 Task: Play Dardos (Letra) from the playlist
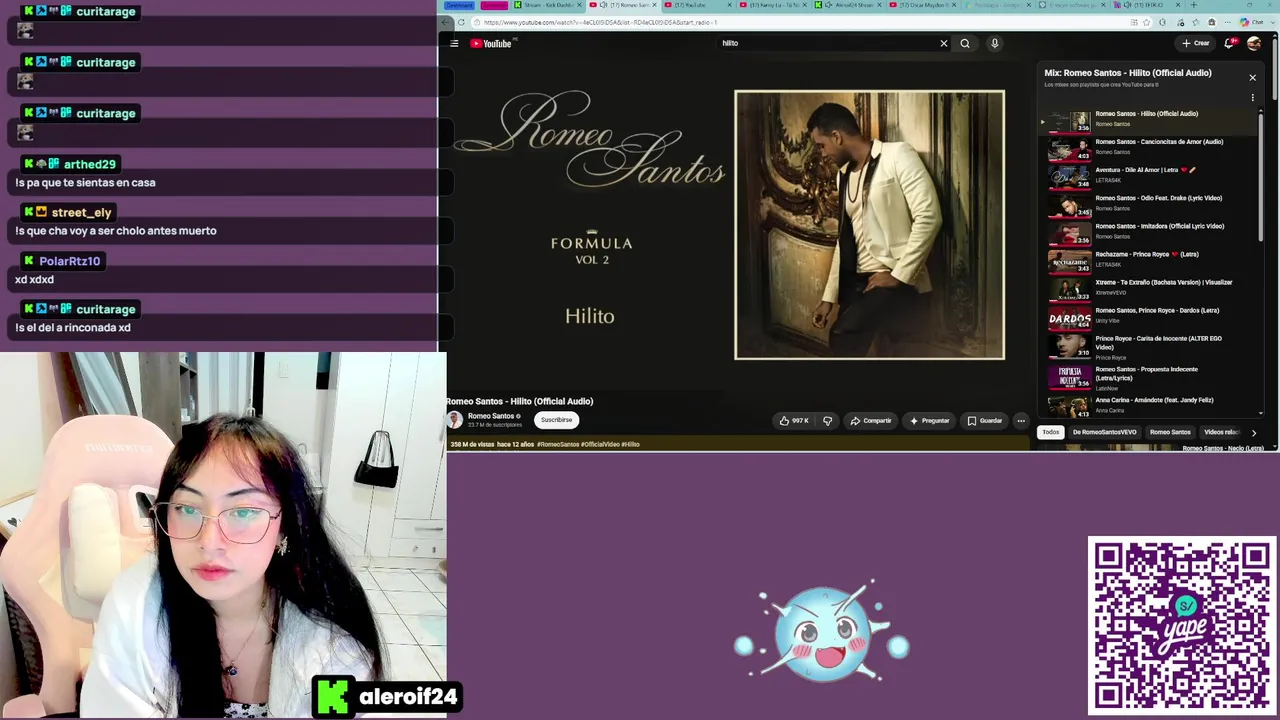1148,317
